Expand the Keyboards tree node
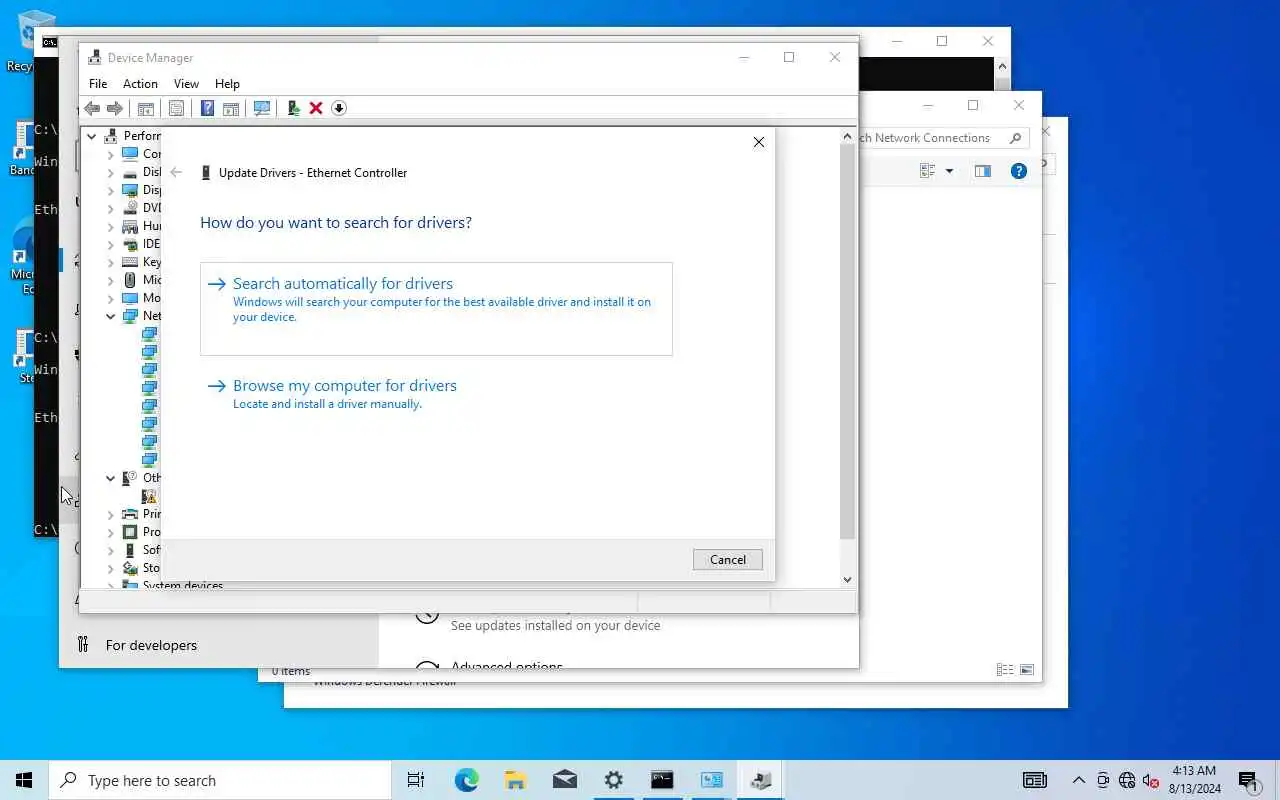The height and width of the screenshot is (800, 1280). click(111, 262)
